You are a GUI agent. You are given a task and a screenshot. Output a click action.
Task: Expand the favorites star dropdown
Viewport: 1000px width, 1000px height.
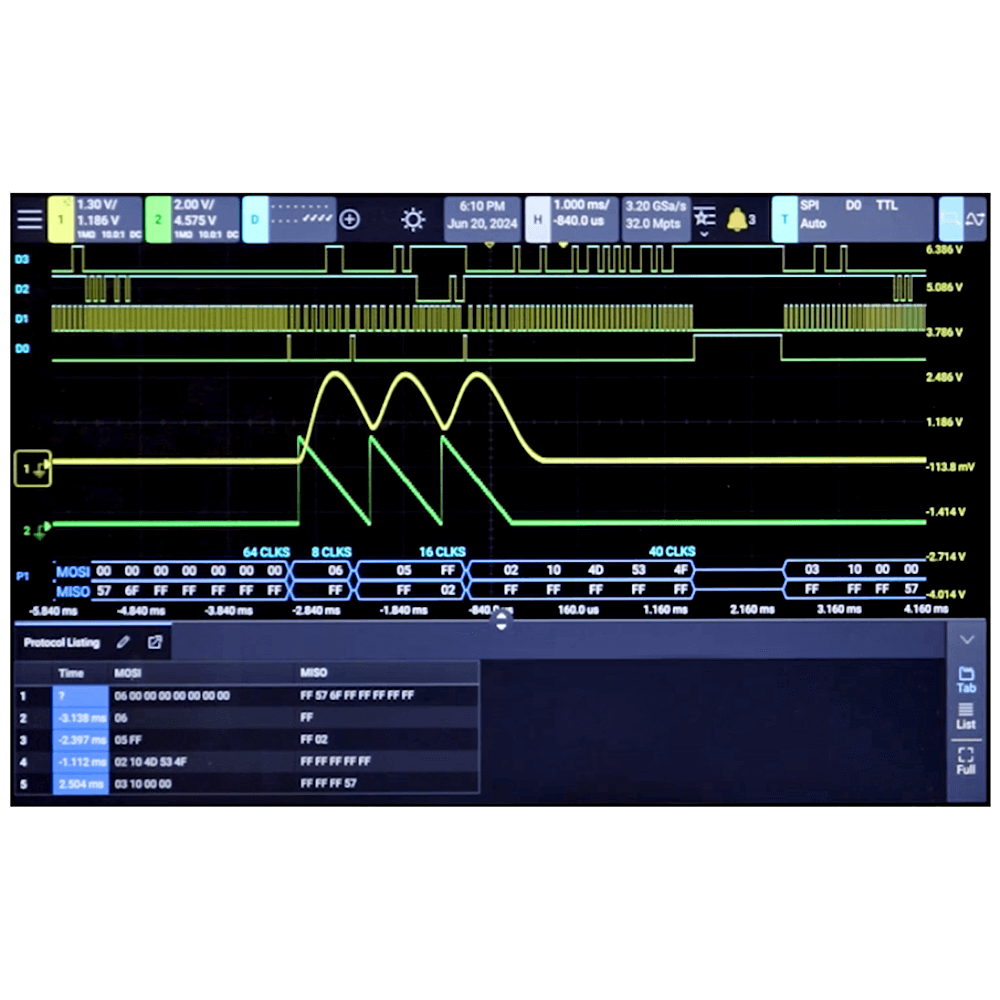[x=704, y=220]
